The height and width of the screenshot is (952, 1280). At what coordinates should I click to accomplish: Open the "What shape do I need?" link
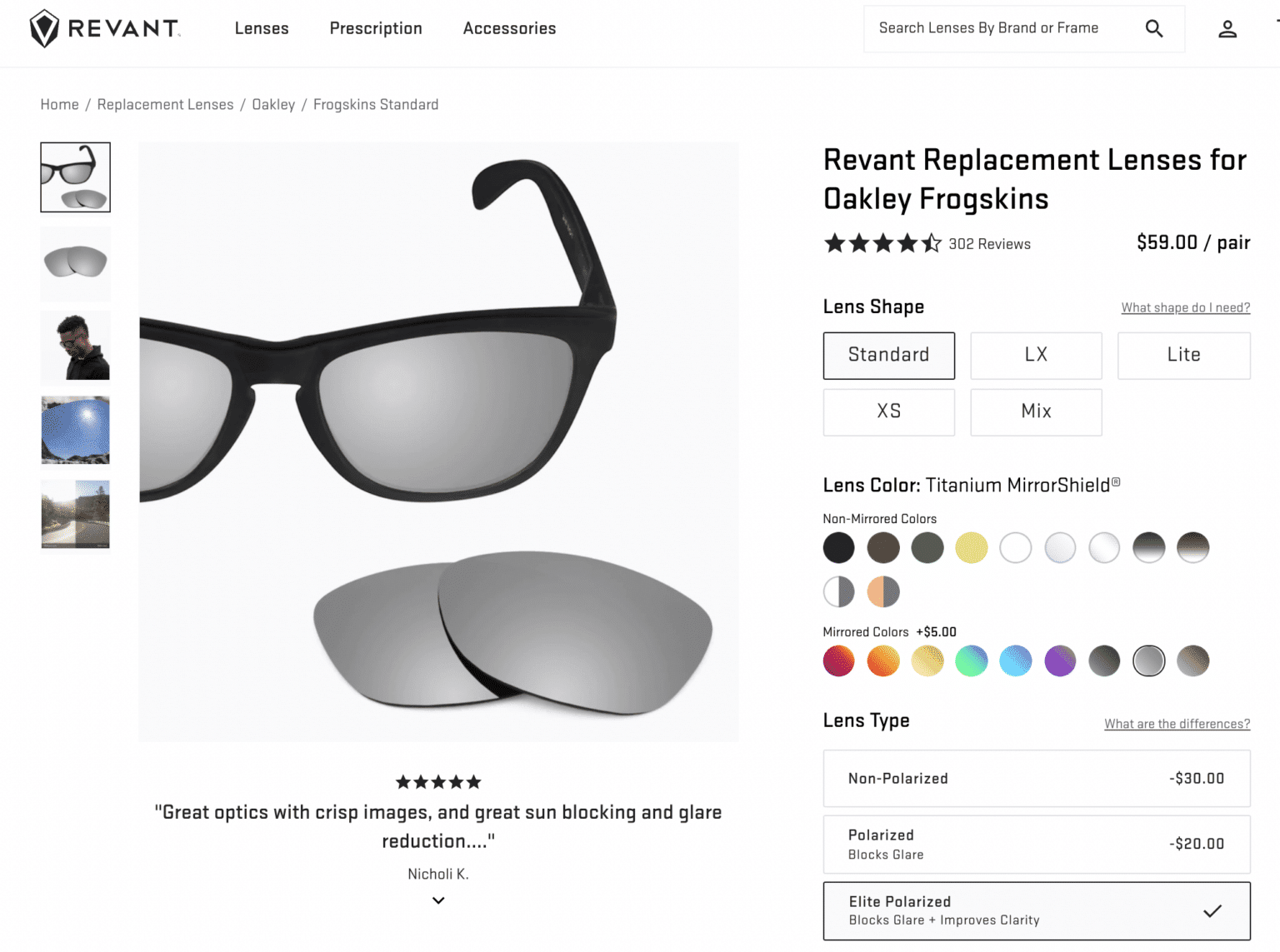(x=1185, y=307)
